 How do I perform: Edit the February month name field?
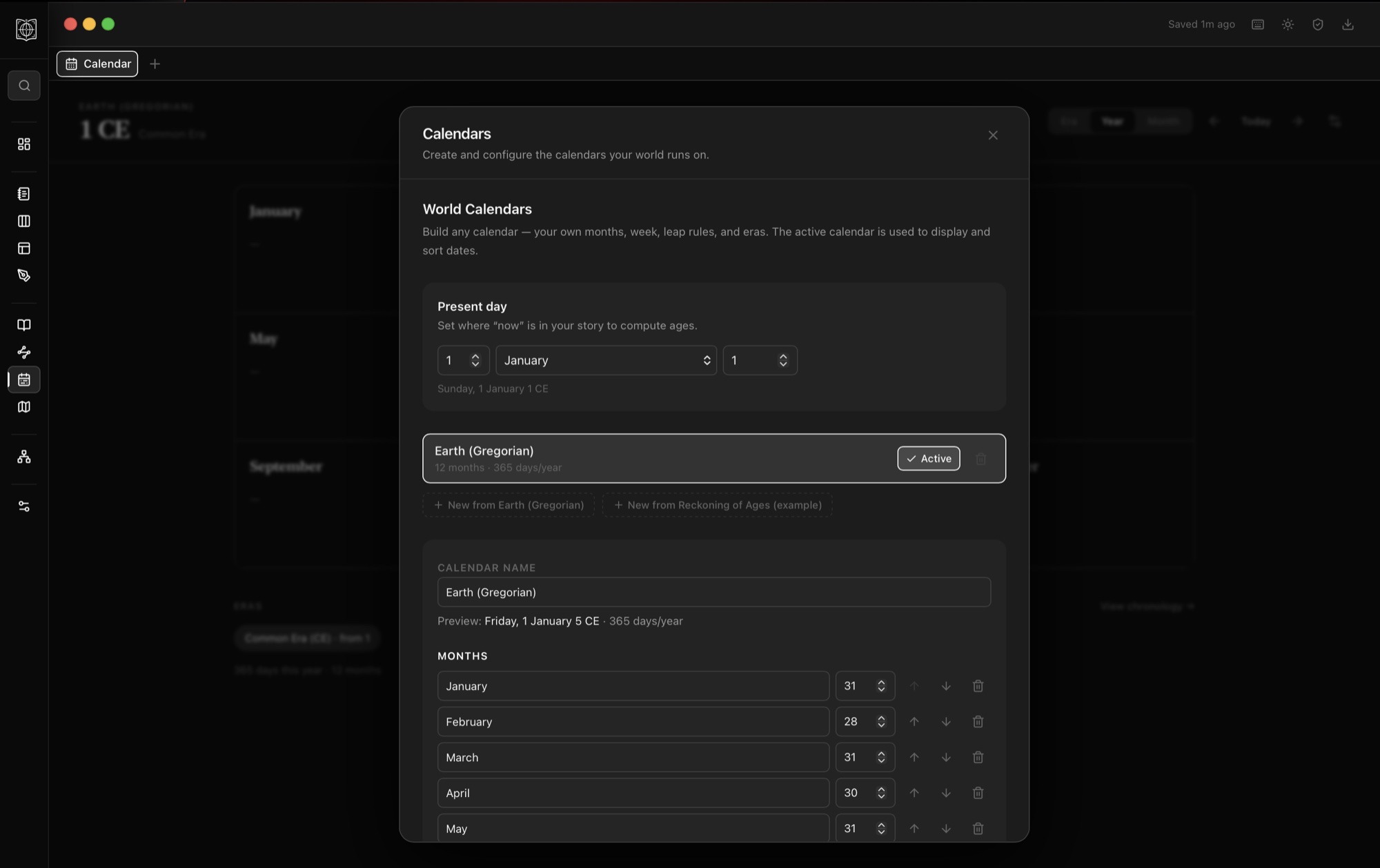pyautogui.click(x=633, y=722)
